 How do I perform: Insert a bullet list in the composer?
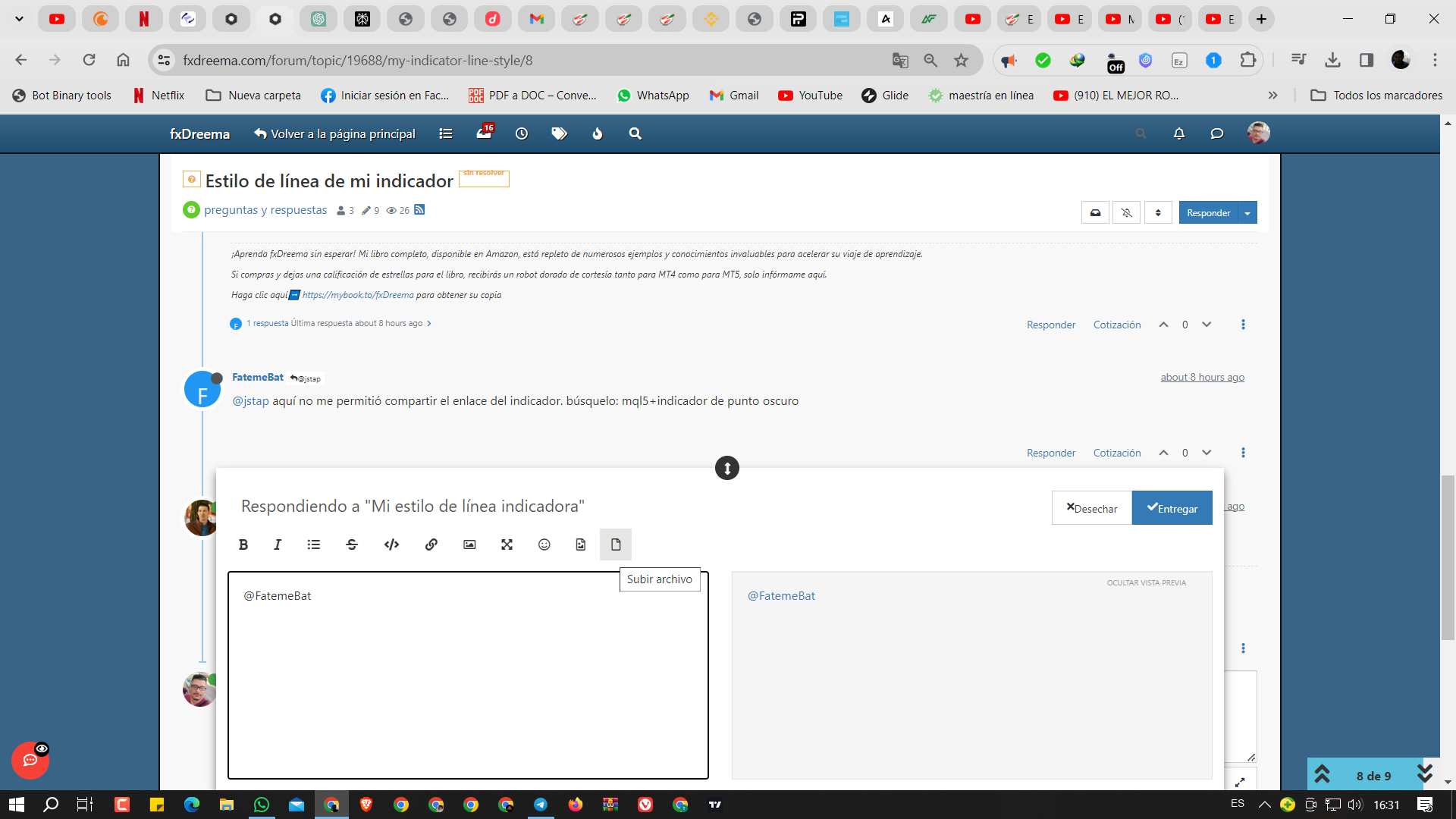click(314, 544)
